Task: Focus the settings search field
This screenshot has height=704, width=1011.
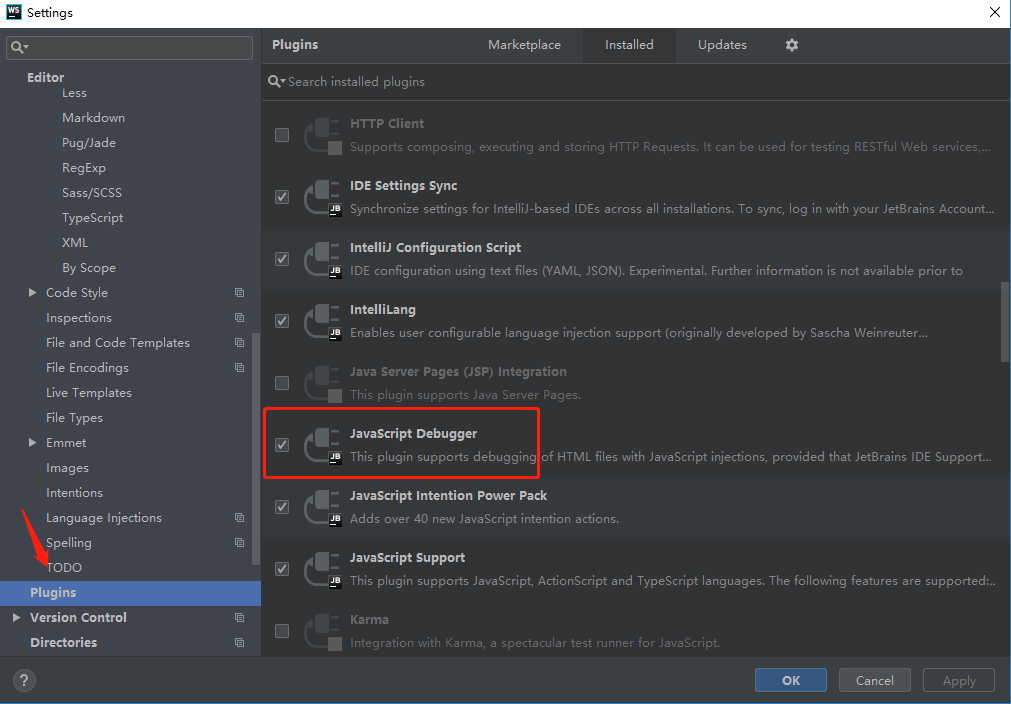Action: pyautogui.click(x=129, y=48)
